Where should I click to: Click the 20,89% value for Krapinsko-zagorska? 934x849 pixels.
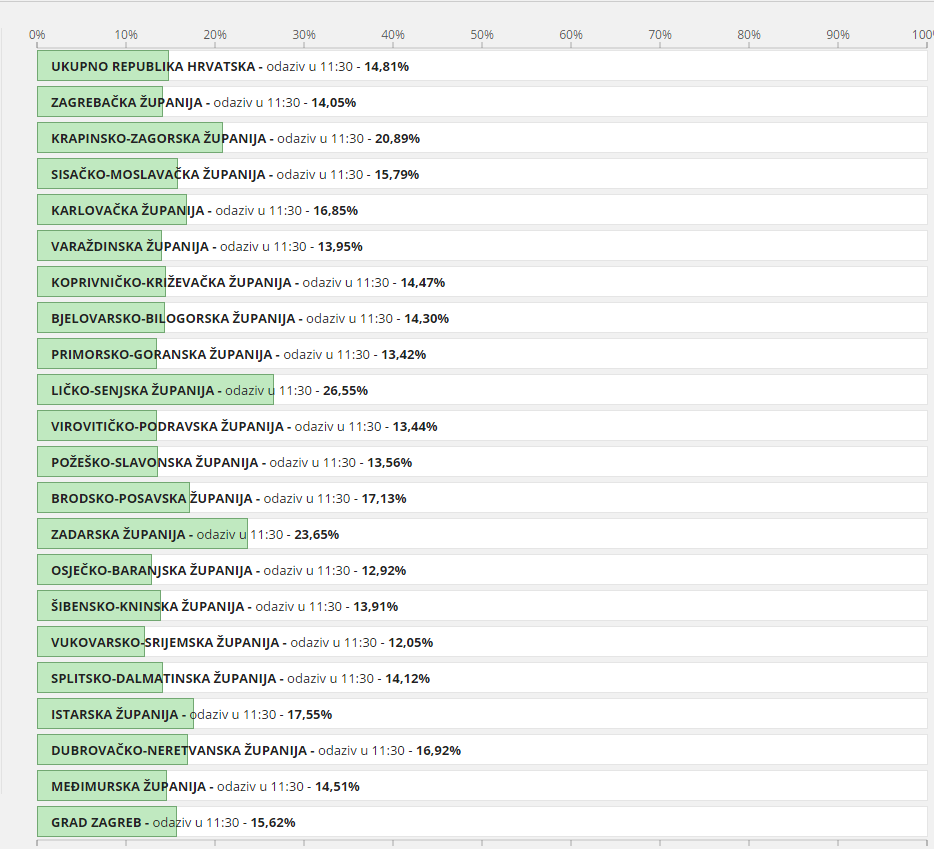pos(397,138)
